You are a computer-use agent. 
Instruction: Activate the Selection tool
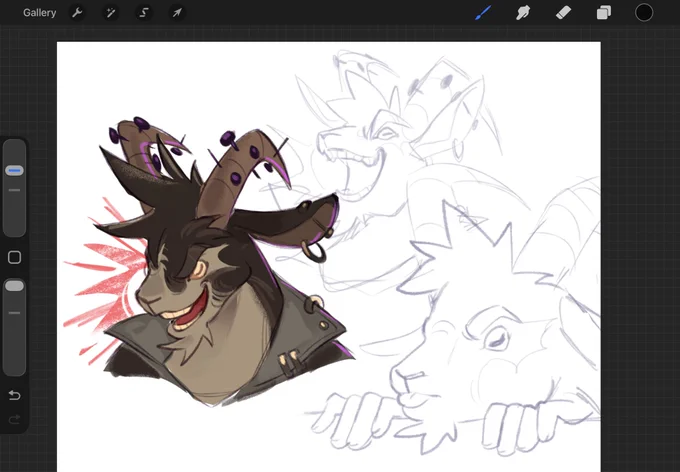tap(144, 13)
